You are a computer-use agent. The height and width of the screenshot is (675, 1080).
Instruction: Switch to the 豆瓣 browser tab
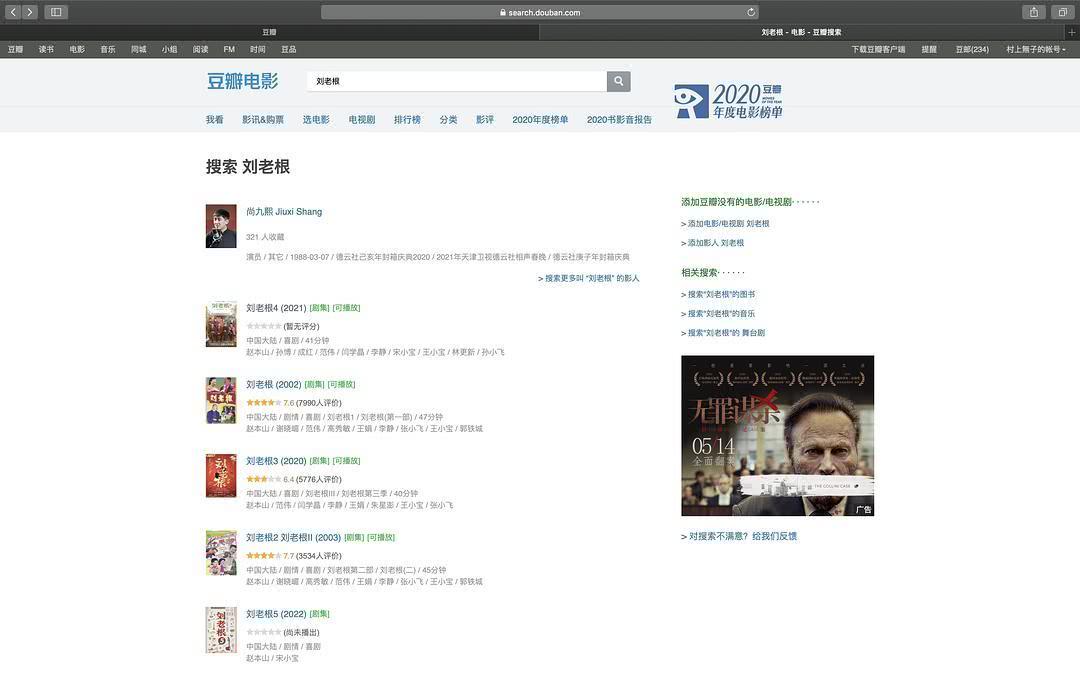click(x=269, y=32)
